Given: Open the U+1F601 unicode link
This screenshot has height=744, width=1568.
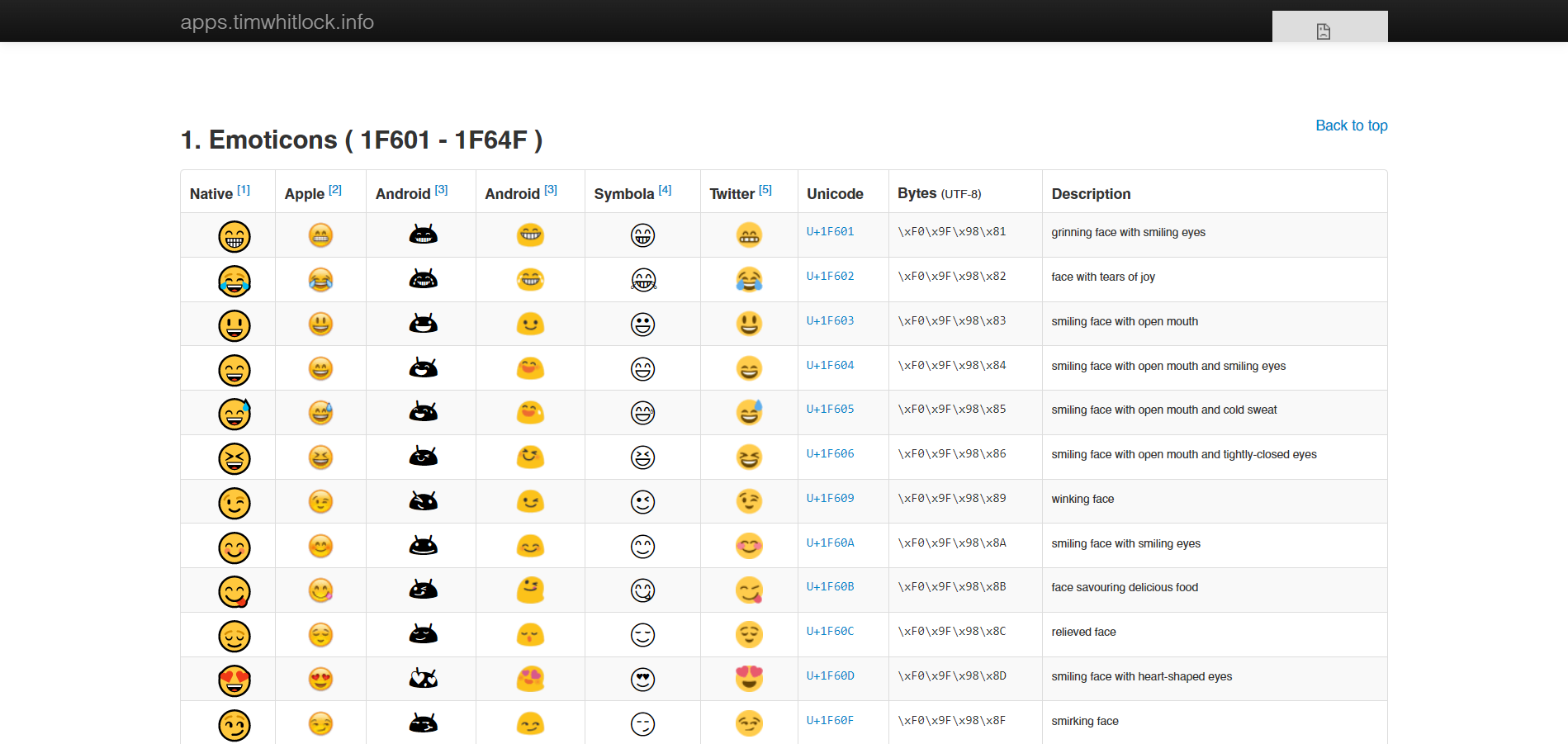Looking at the screenshot, I should coord(830,232).
